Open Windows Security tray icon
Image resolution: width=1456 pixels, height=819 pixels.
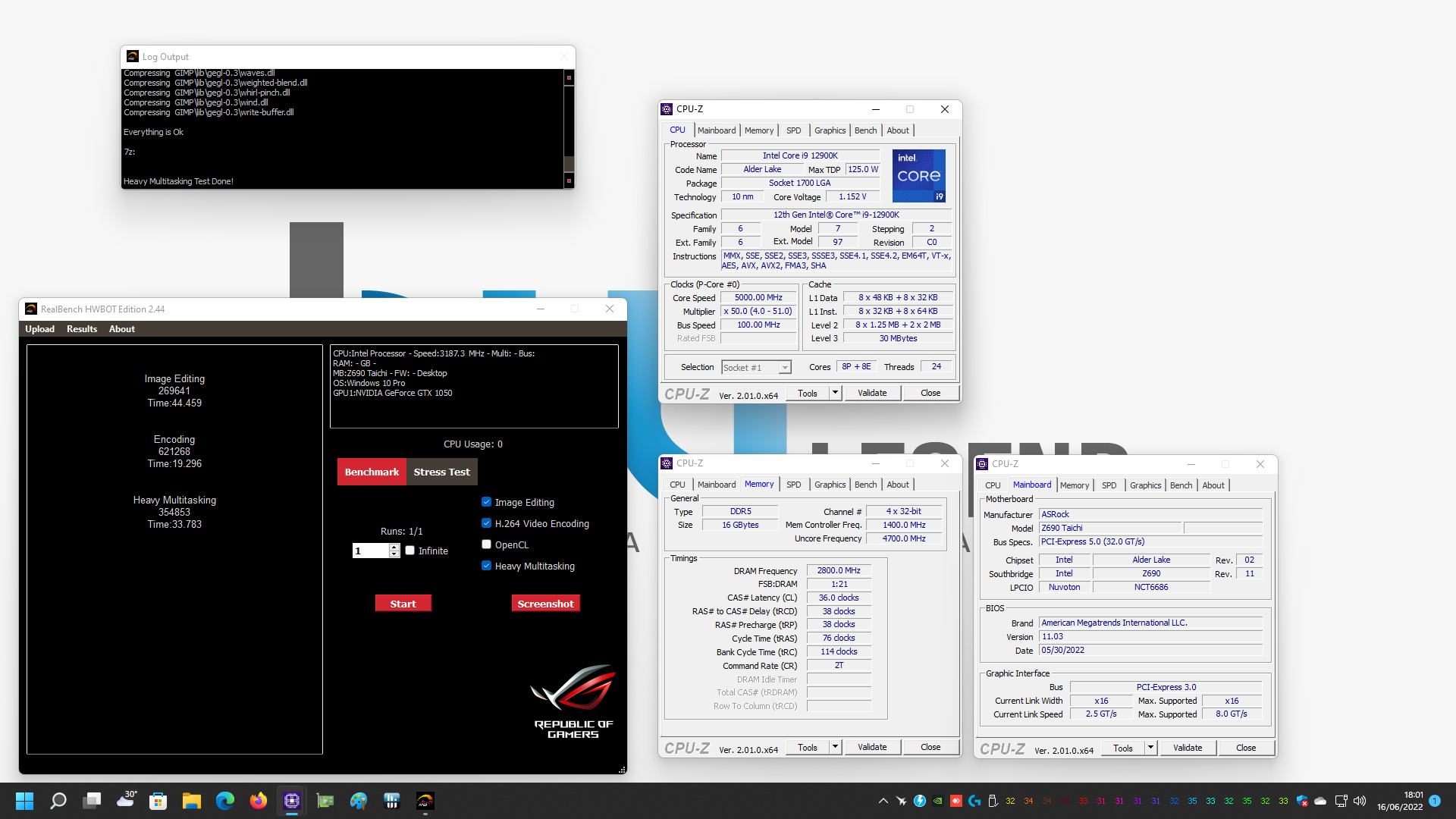pos(1302,801)
